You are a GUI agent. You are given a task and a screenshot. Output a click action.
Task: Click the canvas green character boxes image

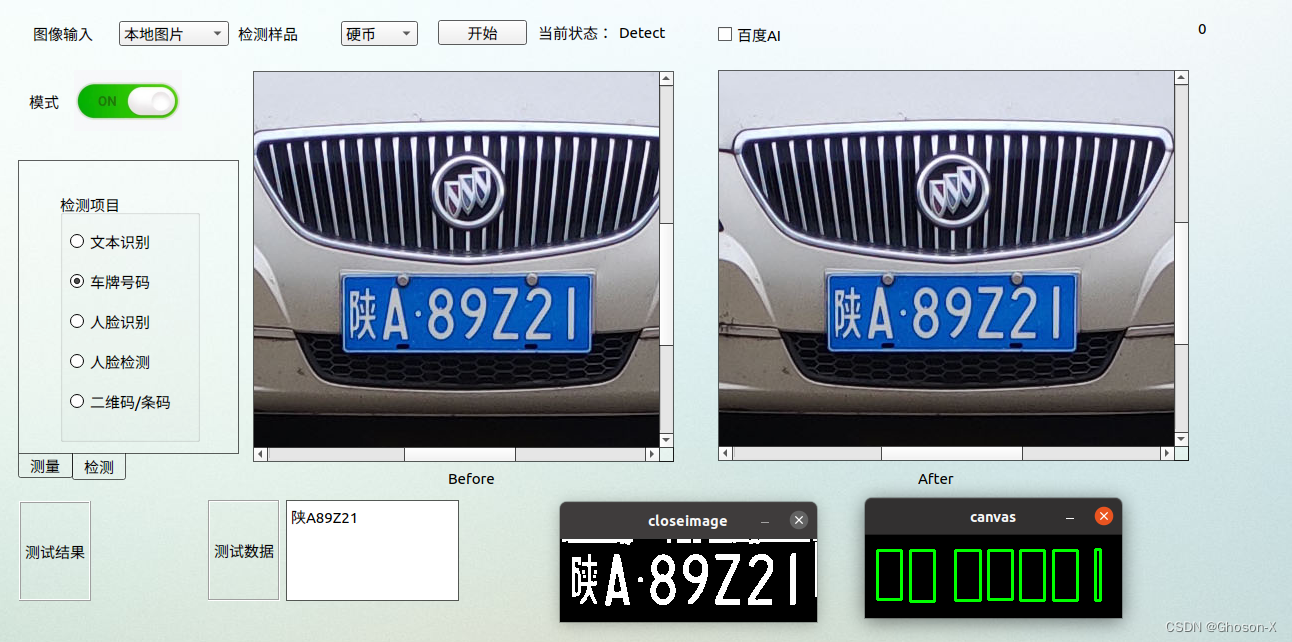pos(993,576)
